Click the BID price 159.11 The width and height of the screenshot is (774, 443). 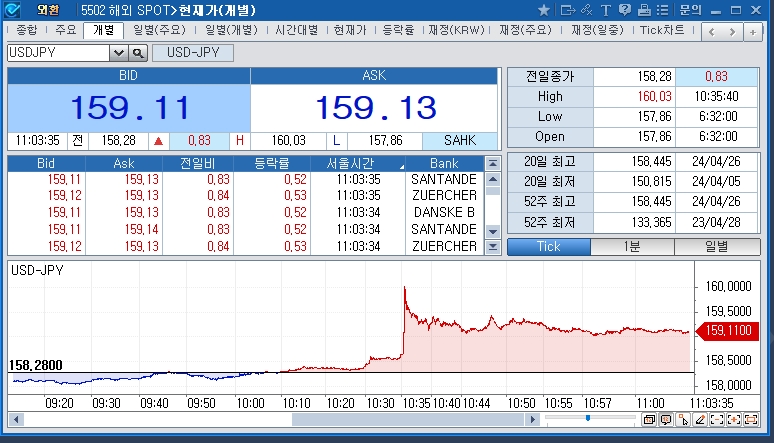[129, 108]
